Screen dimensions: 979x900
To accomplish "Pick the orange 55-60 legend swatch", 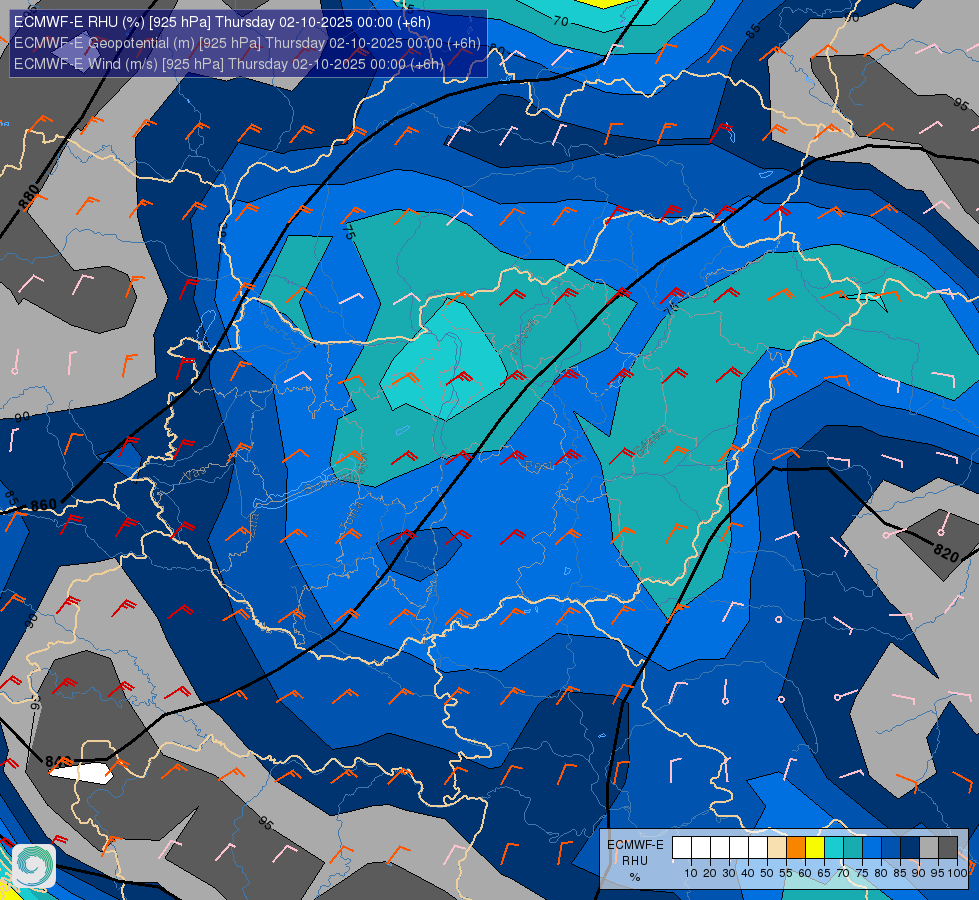I will click(796, 848).
